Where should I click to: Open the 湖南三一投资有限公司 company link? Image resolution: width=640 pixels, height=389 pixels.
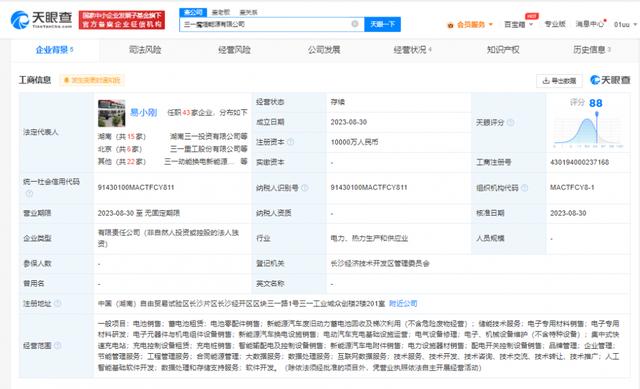click(209, 136)
